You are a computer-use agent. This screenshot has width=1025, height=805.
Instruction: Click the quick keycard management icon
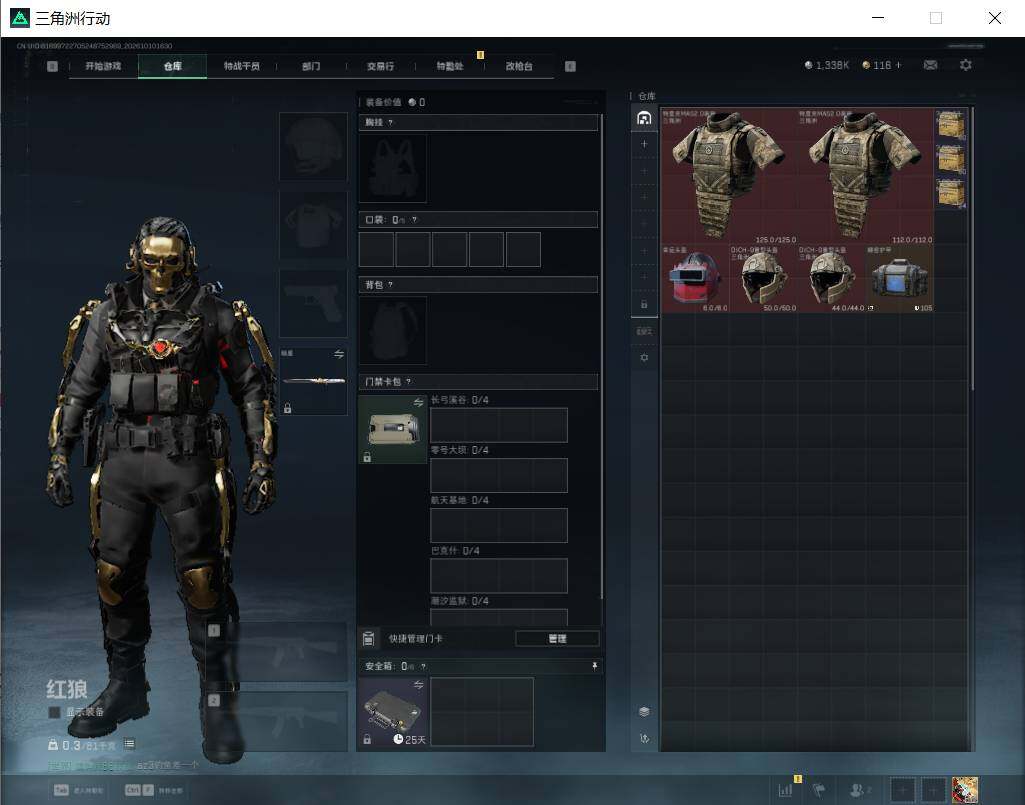(x=368, y=638)
